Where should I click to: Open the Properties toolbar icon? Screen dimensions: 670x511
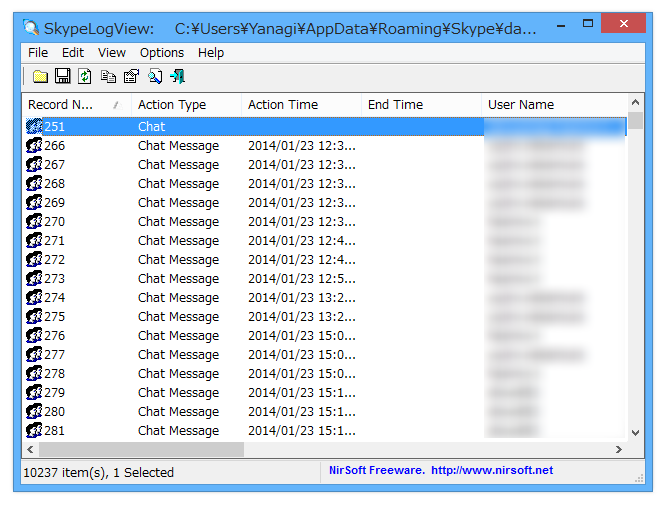[x=131, y=76]
